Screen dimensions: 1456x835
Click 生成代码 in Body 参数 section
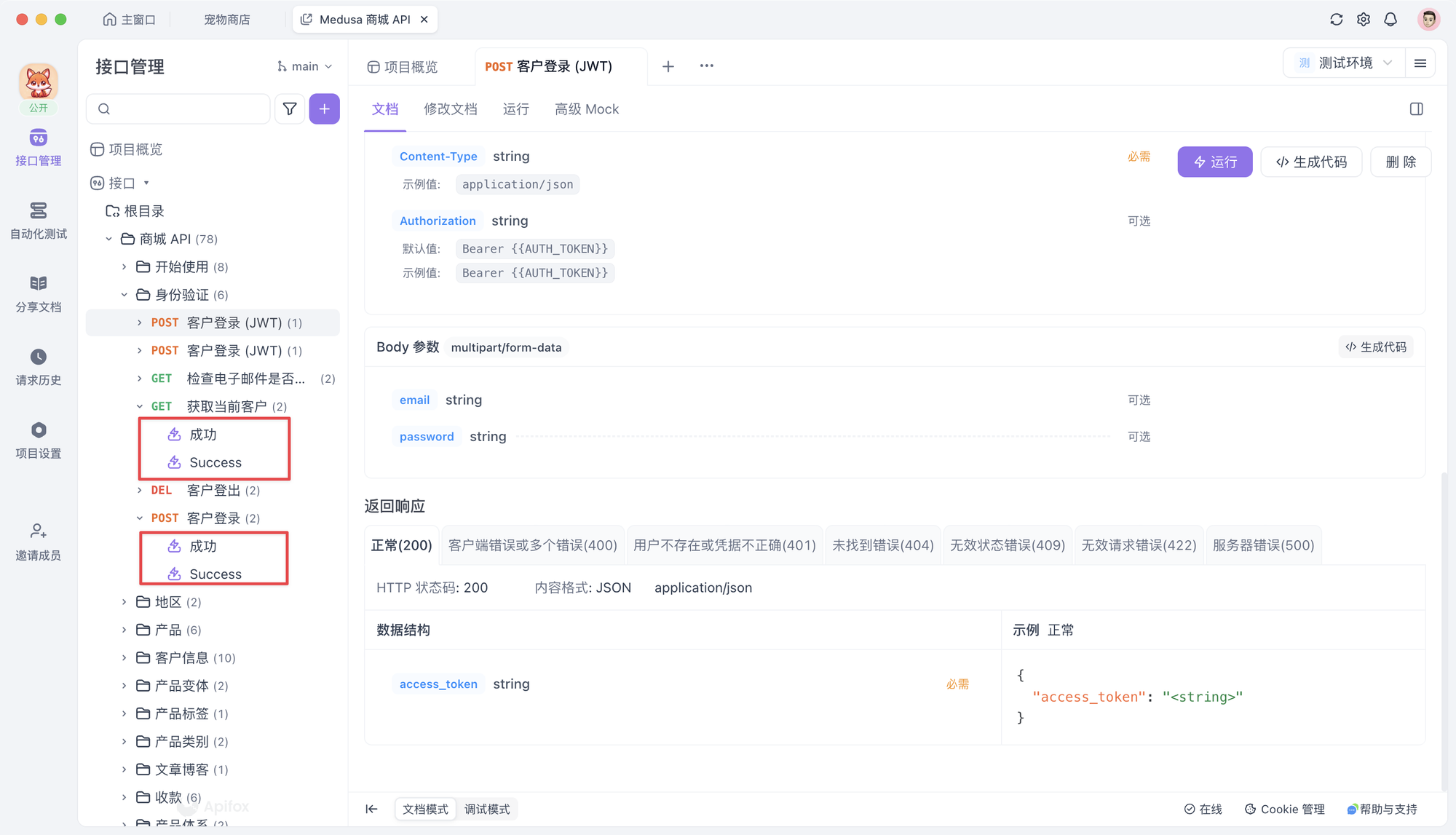click(1376, 347)
